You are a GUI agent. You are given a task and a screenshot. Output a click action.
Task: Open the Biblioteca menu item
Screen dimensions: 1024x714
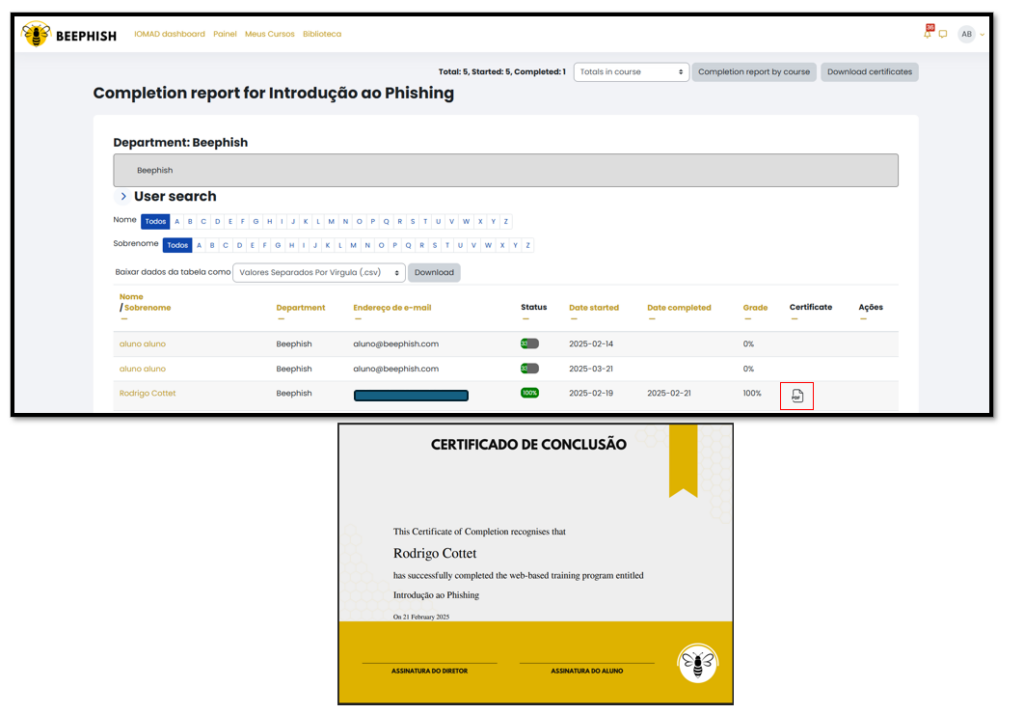[x=322, y=34]
